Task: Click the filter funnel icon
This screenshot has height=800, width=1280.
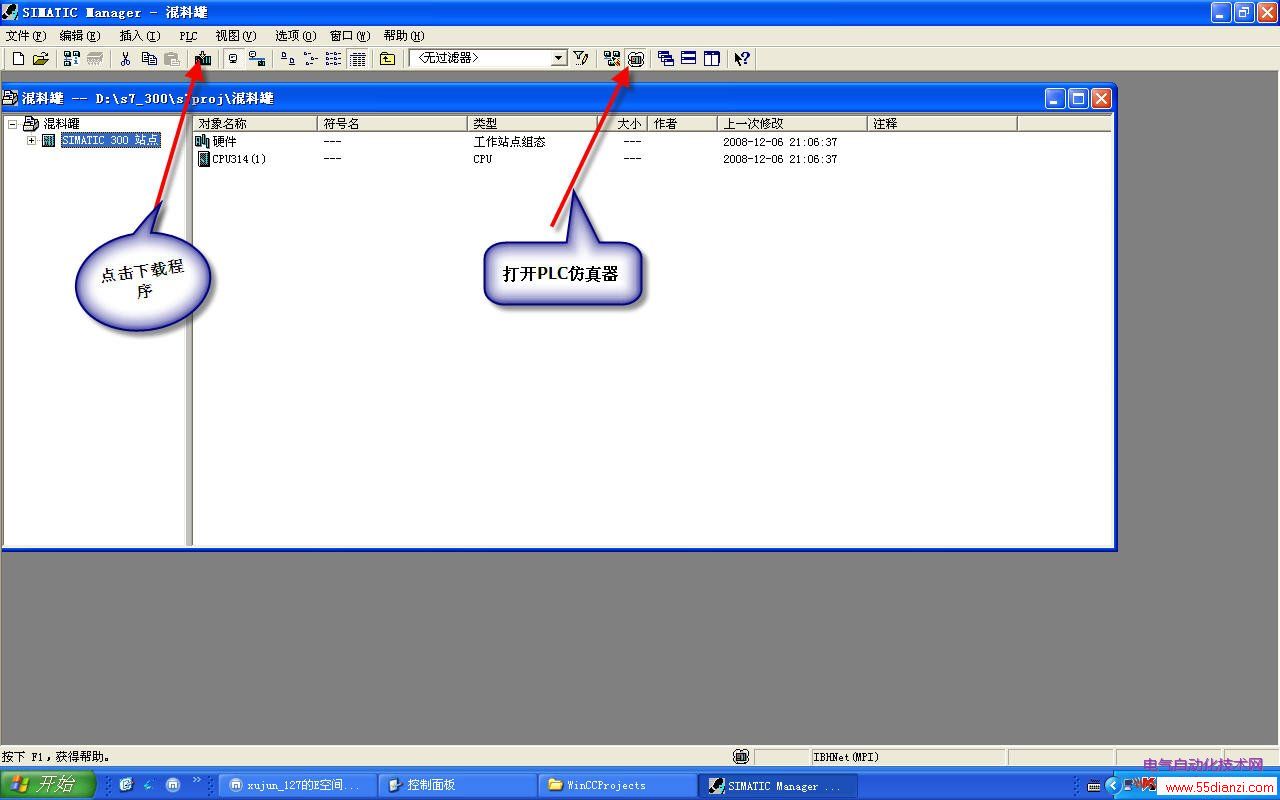Action: pyautogui.click(x=581, y=59)
